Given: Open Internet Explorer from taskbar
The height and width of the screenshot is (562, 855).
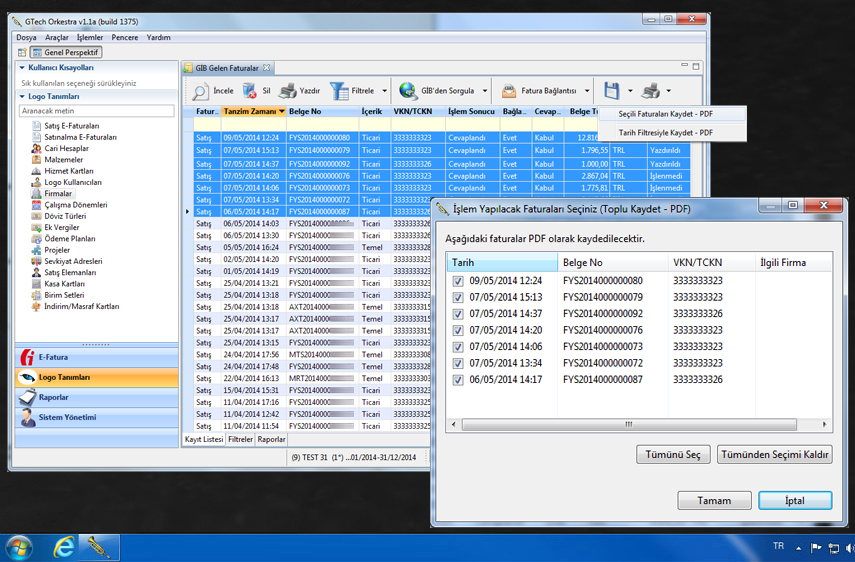Looking at the screenshot, I should click(63, 547).
